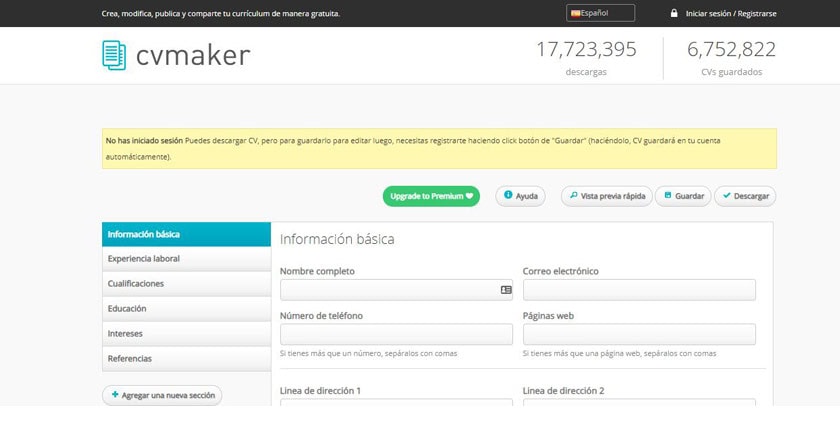Open Iniciar sesión / Registrarse link
Screen dimensions: 840x430
[x=731, y=13]
